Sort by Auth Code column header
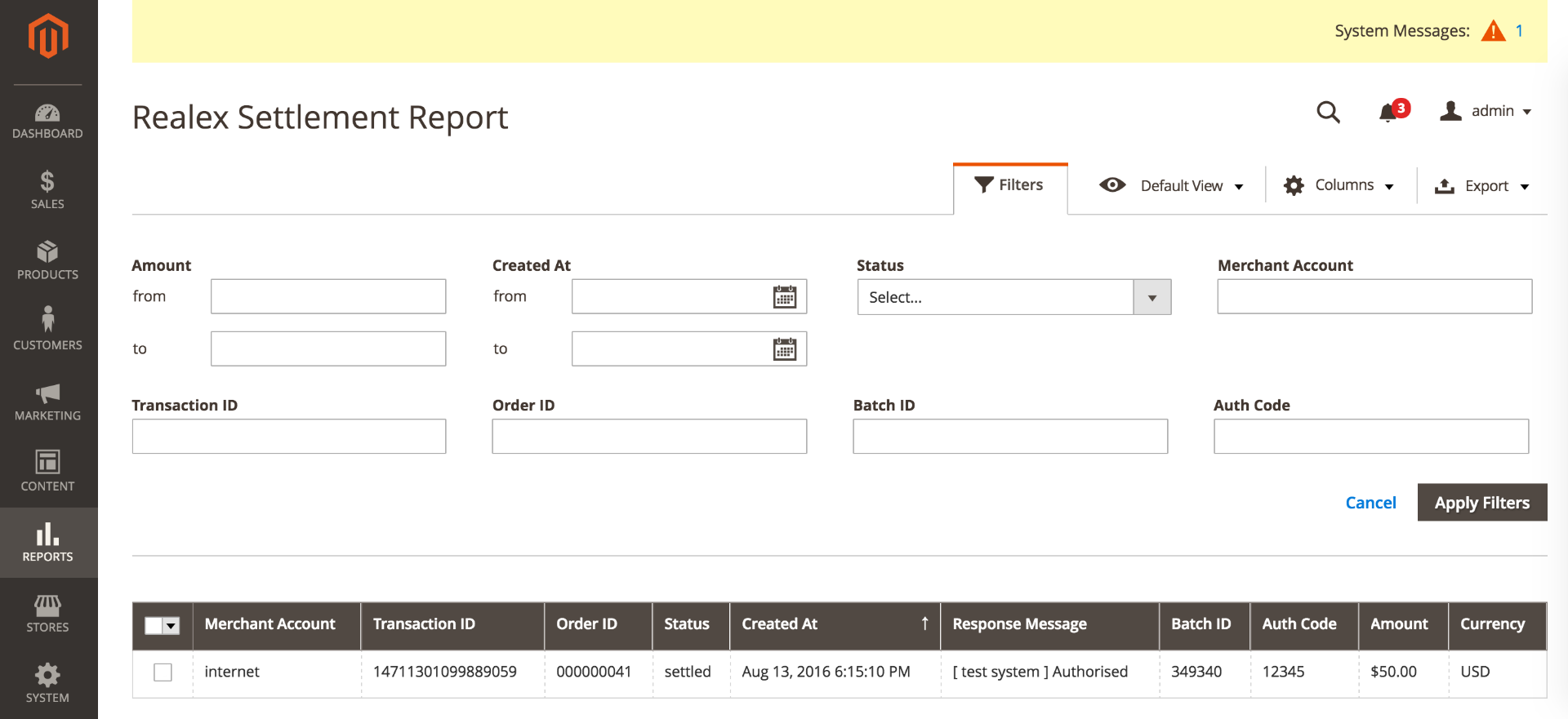1568x719 pixels. tap(1304, 626)
